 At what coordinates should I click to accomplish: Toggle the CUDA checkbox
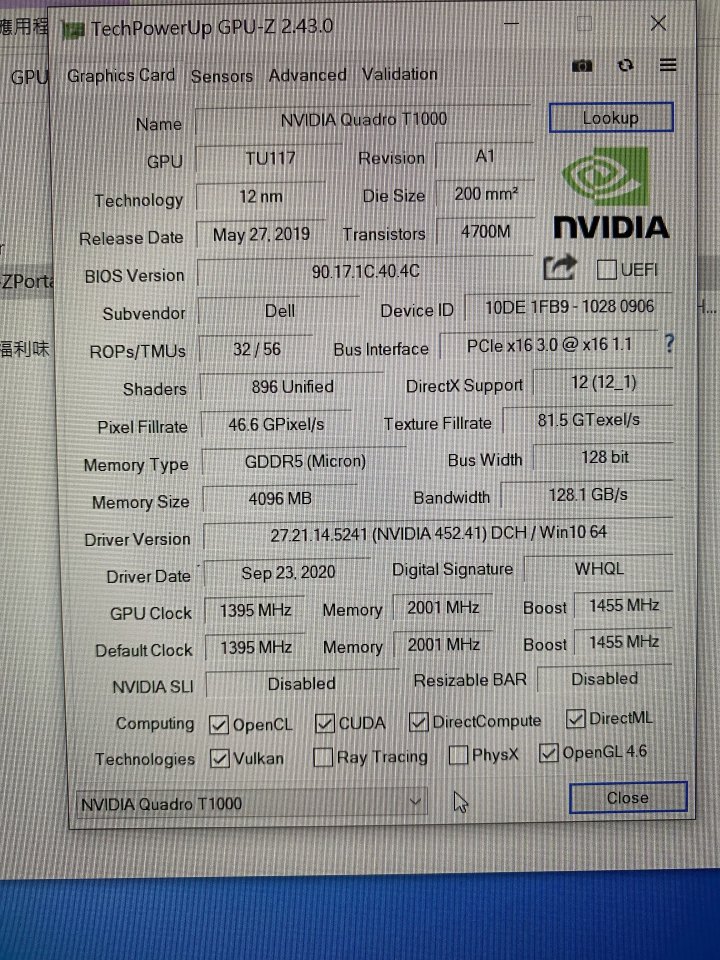click(324, 723)
